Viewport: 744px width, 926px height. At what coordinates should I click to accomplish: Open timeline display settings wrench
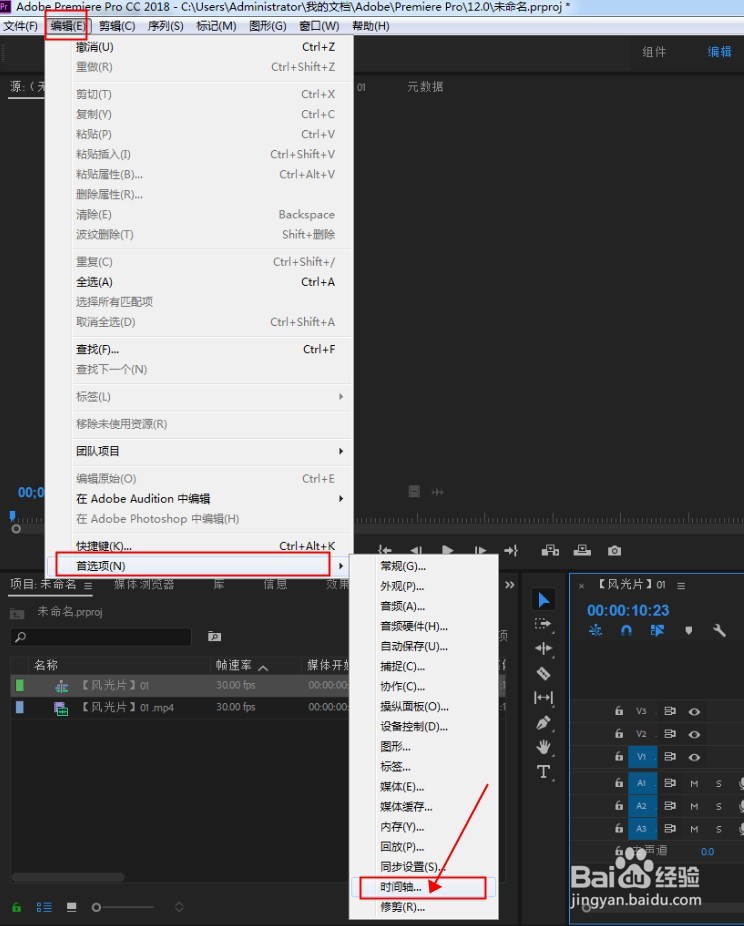[719, 631]
